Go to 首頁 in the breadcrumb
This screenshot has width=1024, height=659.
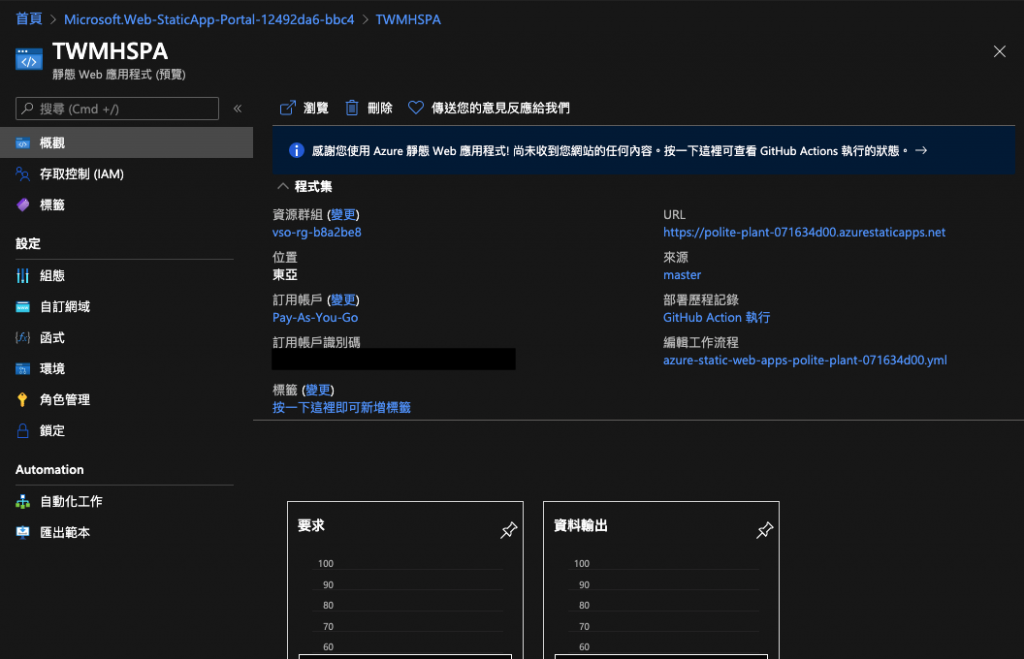29,19
